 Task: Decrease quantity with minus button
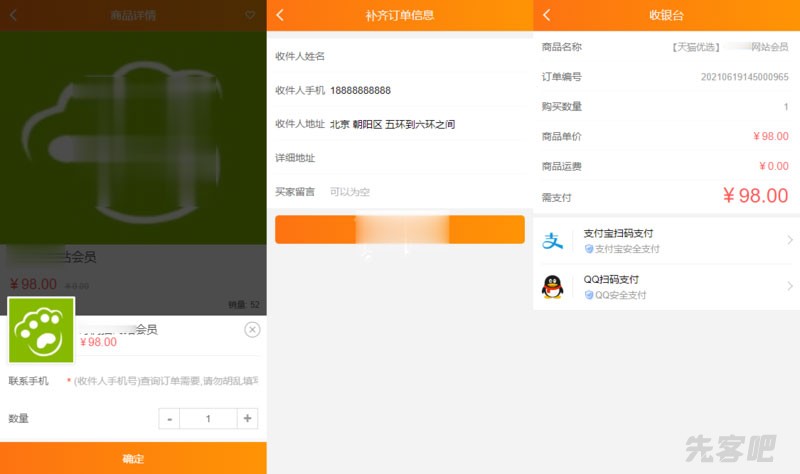(x=170, y=418)
